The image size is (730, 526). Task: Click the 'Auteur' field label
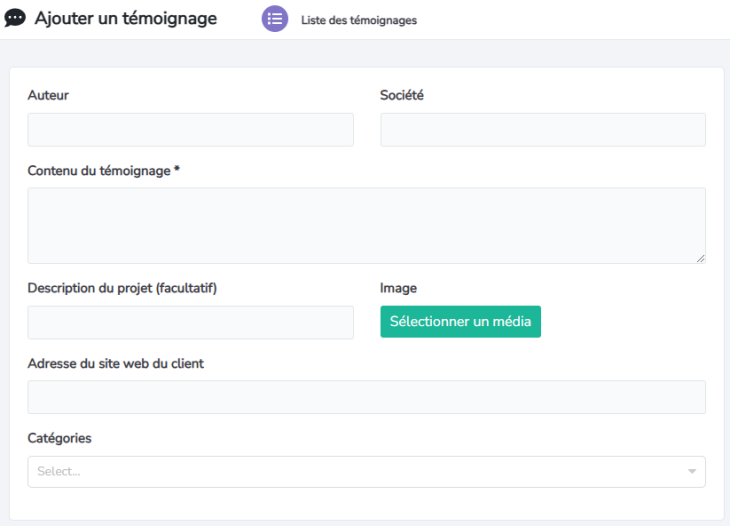(48, 96)
